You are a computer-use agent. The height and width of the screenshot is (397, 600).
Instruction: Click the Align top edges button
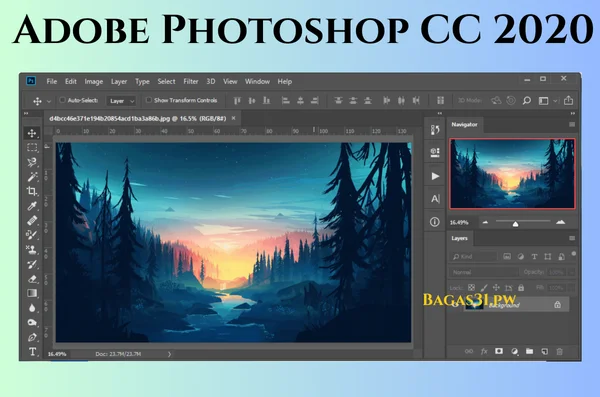coord(237,101)
